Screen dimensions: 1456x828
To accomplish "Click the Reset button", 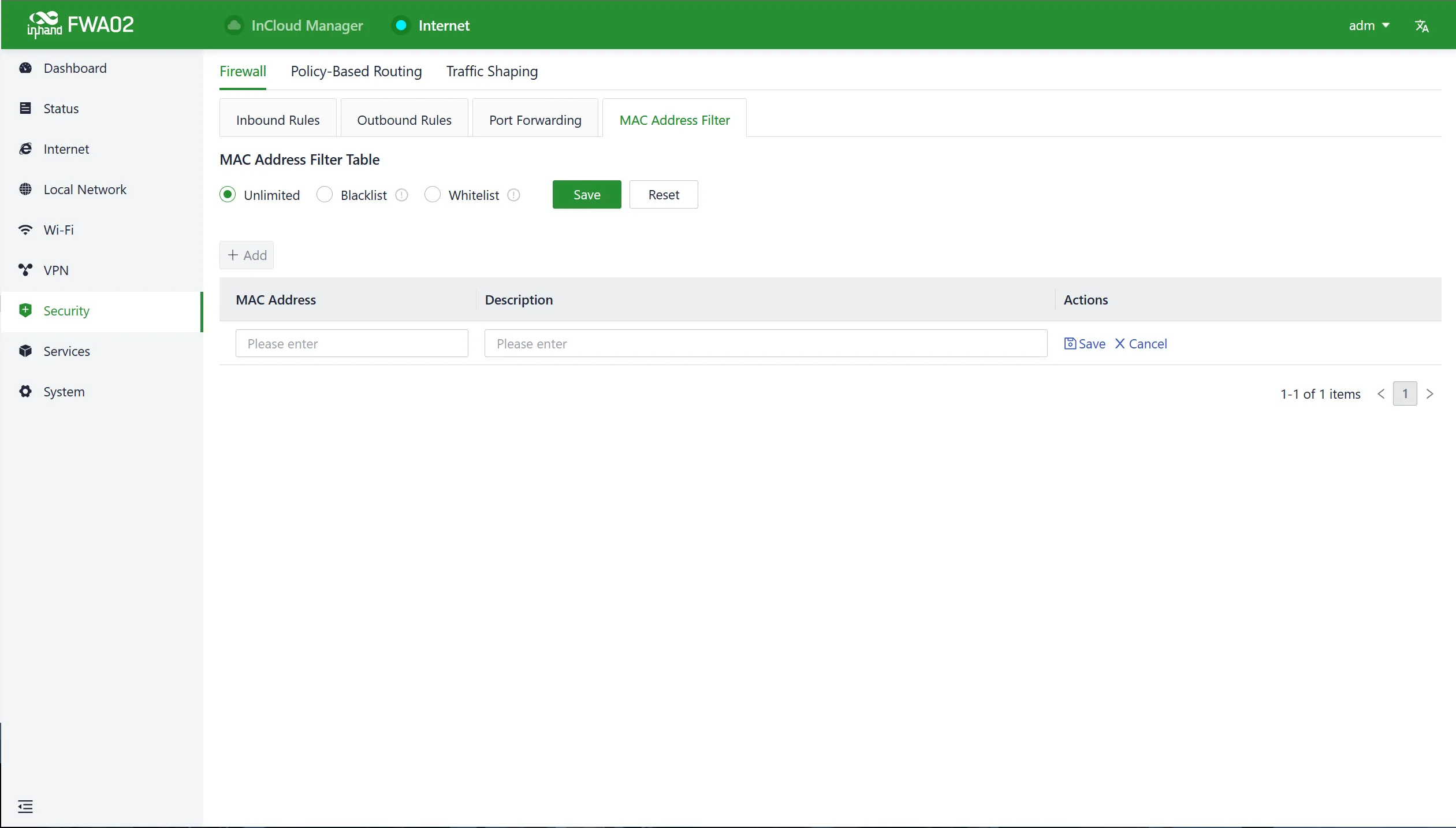I will [664, 195].
